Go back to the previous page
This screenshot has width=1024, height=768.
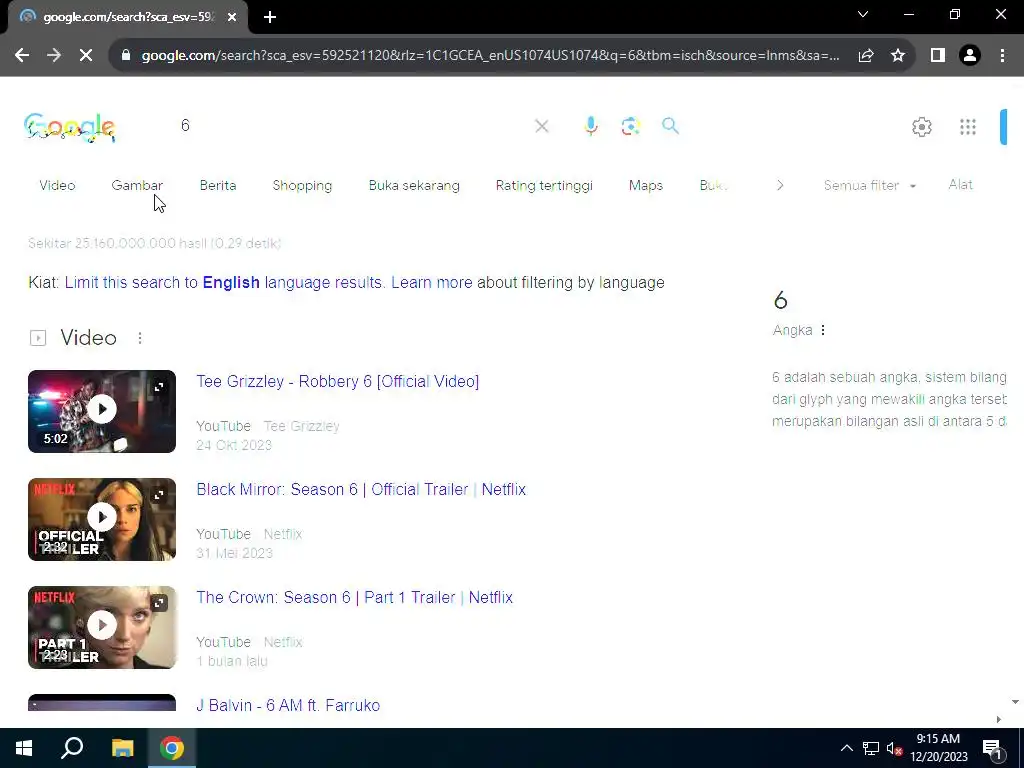click(x=22, y=56)
